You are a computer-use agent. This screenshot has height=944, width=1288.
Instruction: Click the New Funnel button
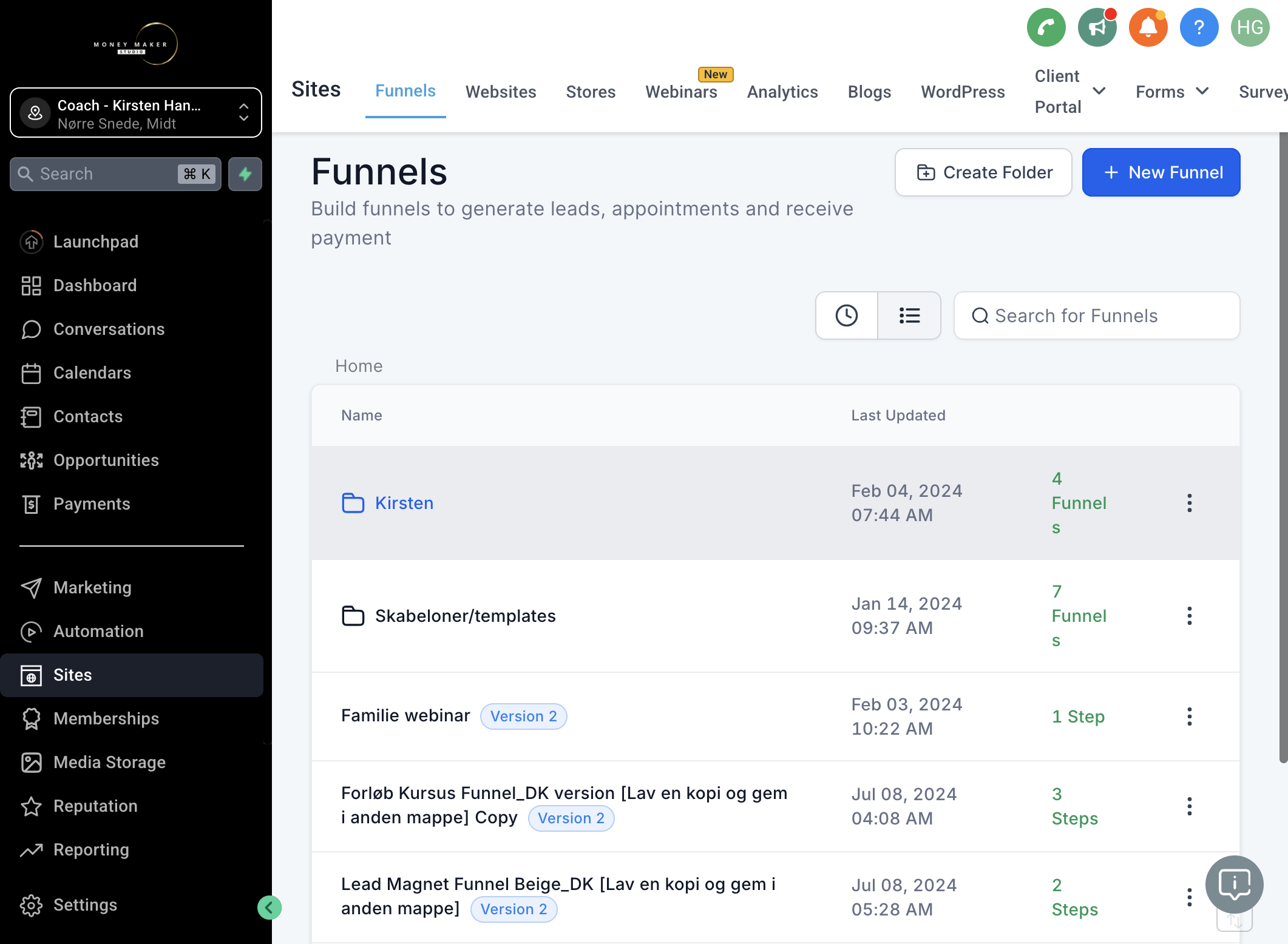(x=1161, y=172)
